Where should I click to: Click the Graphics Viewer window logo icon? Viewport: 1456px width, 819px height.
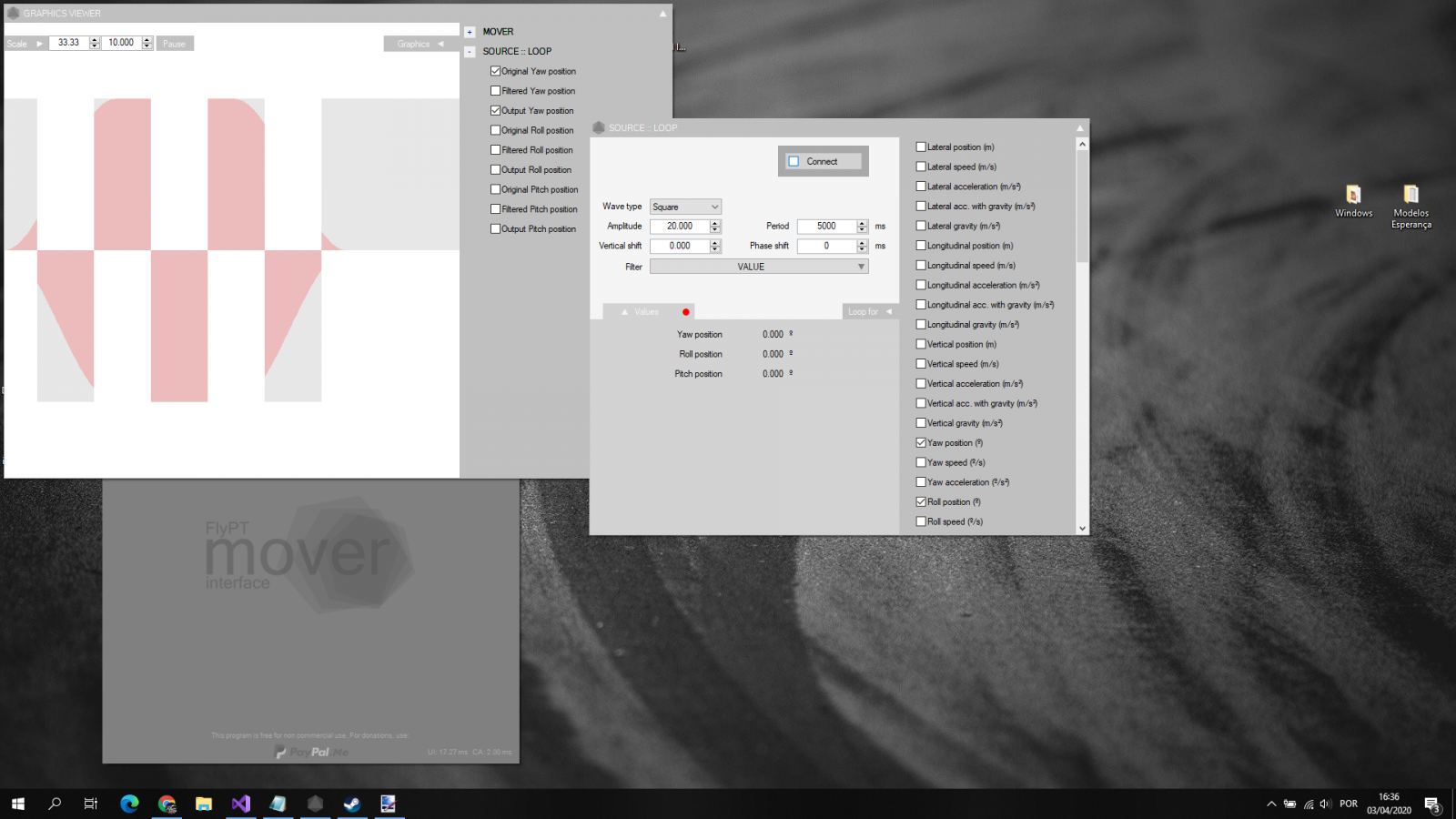click(14, 13)
